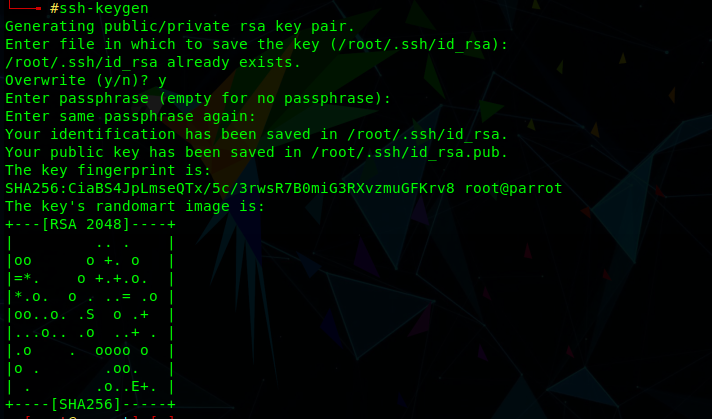Click 'The key fingerprint is:' line
Screen dimensions: 712x419
tap(108, 170)
